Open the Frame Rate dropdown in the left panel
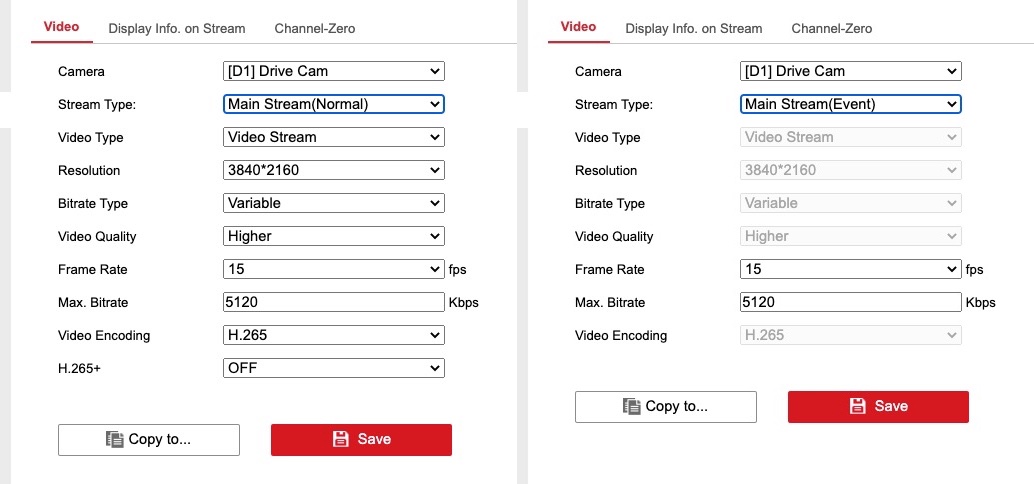The height and width of the screenshot is (484, 1034). [x=333, y=269]
